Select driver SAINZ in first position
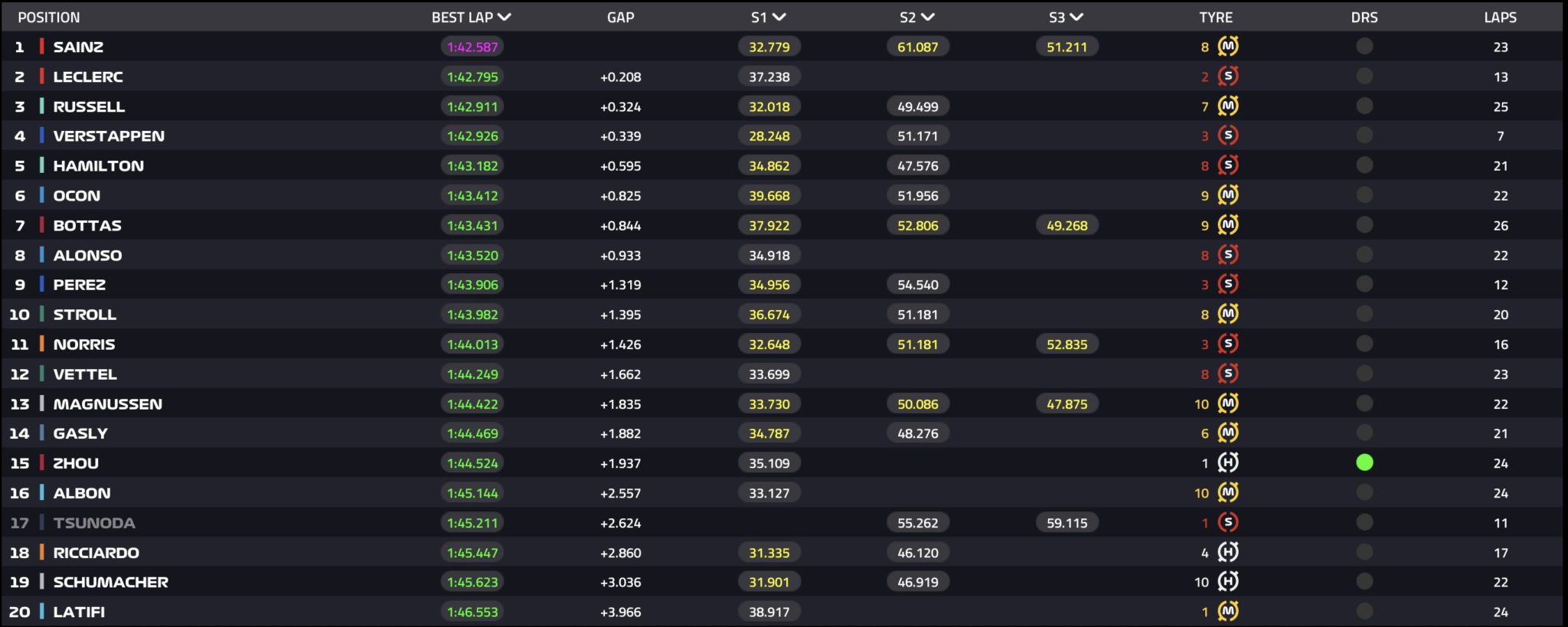Viewport: 1568px width, 627px height. (x=78, y=47)
